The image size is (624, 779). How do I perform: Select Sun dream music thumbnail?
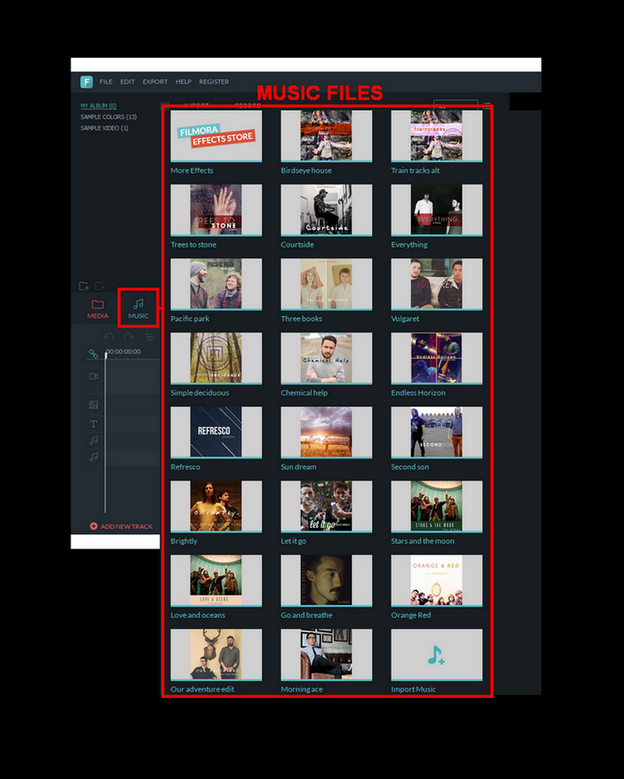(x=326, y=432)
